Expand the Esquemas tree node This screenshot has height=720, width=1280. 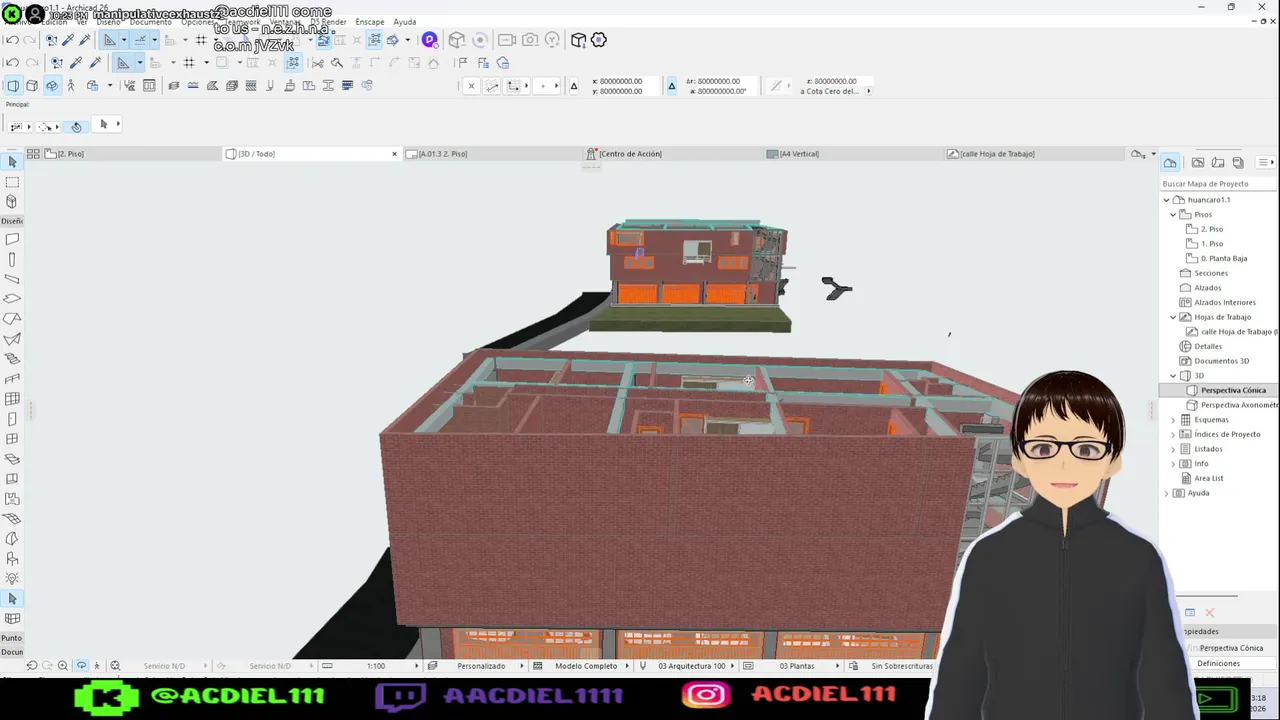pos(1174,420)
